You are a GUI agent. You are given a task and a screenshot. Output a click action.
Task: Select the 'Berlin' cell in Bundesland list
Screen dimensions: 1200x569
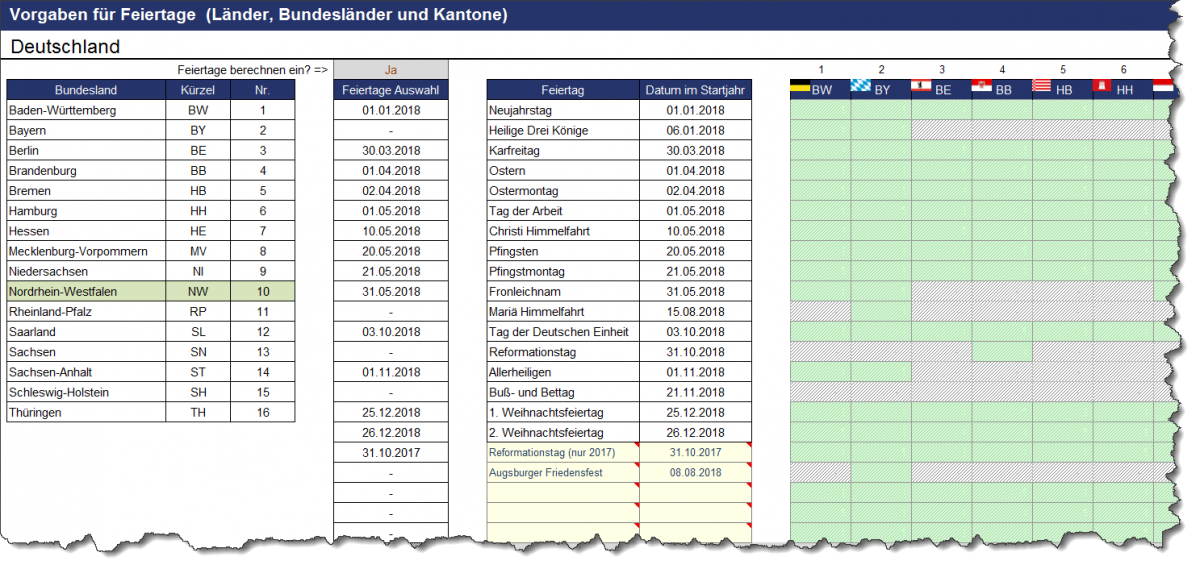pyautogui.click(x=86, y=151)
